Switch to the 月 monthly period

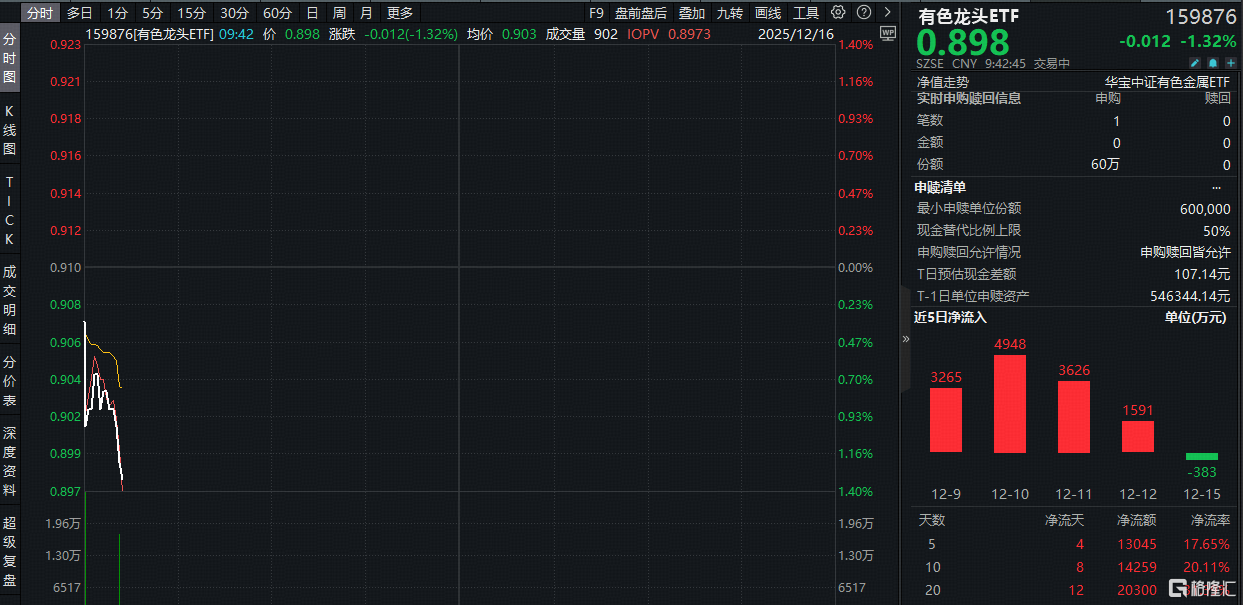click(x=366, y=13)
